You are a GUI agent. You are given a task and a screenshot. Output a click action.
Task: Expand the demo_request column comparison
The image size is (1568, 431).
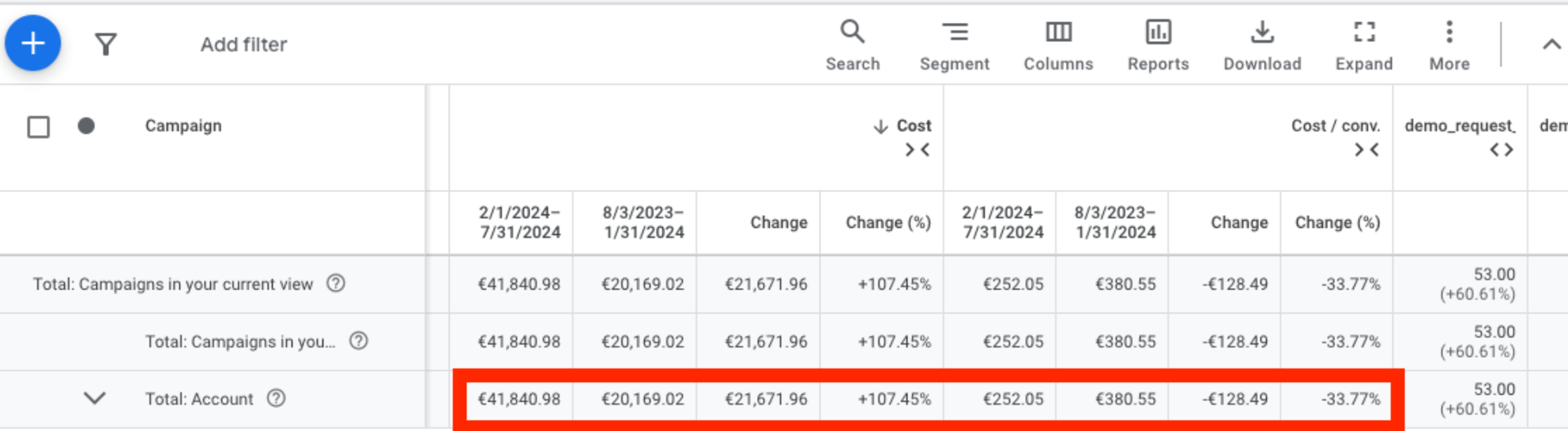[1501, 150]
